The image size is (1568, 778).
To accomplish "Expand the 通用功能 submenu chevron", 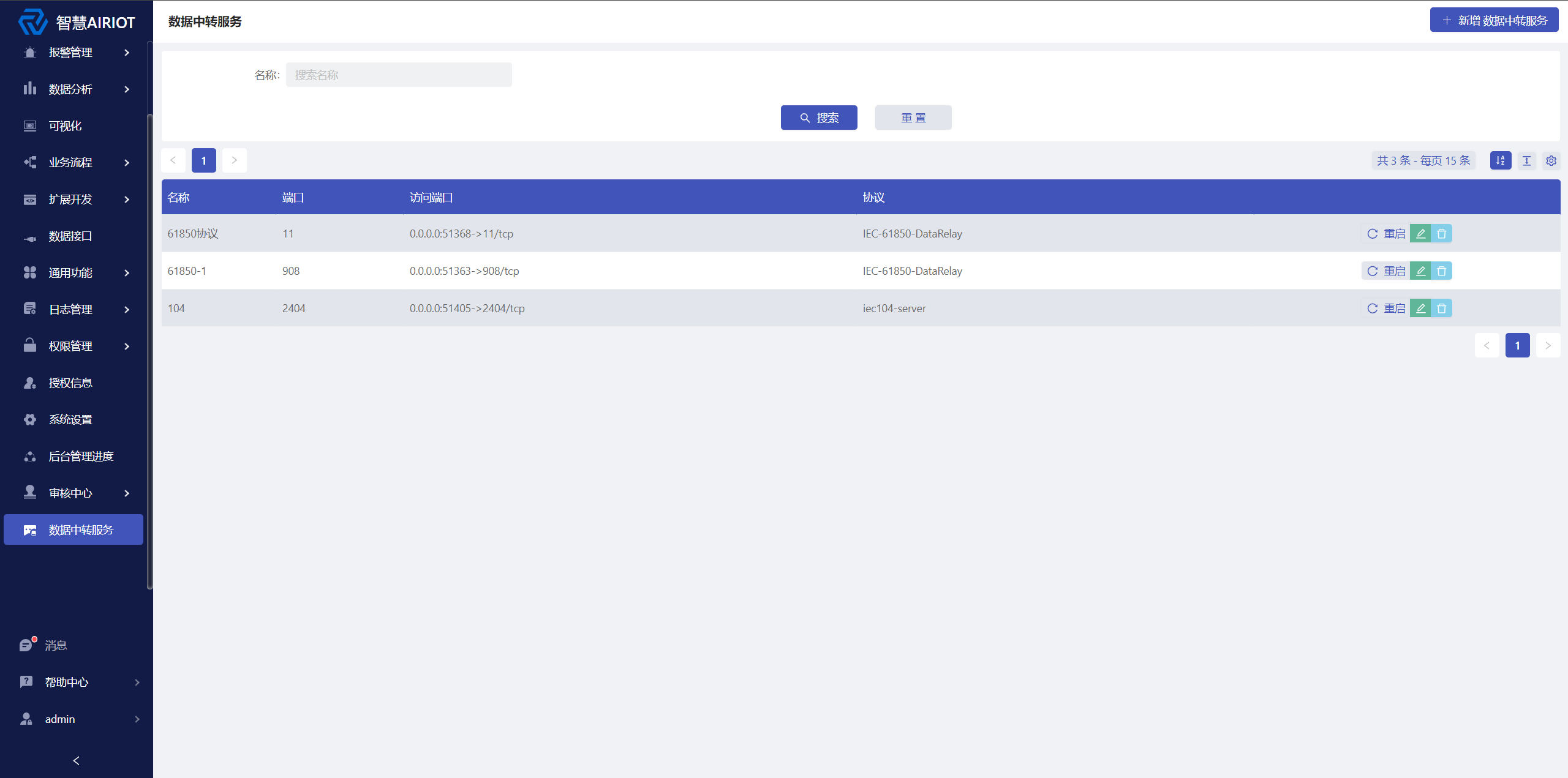I will pyautogui.click(x=127, y=273).
